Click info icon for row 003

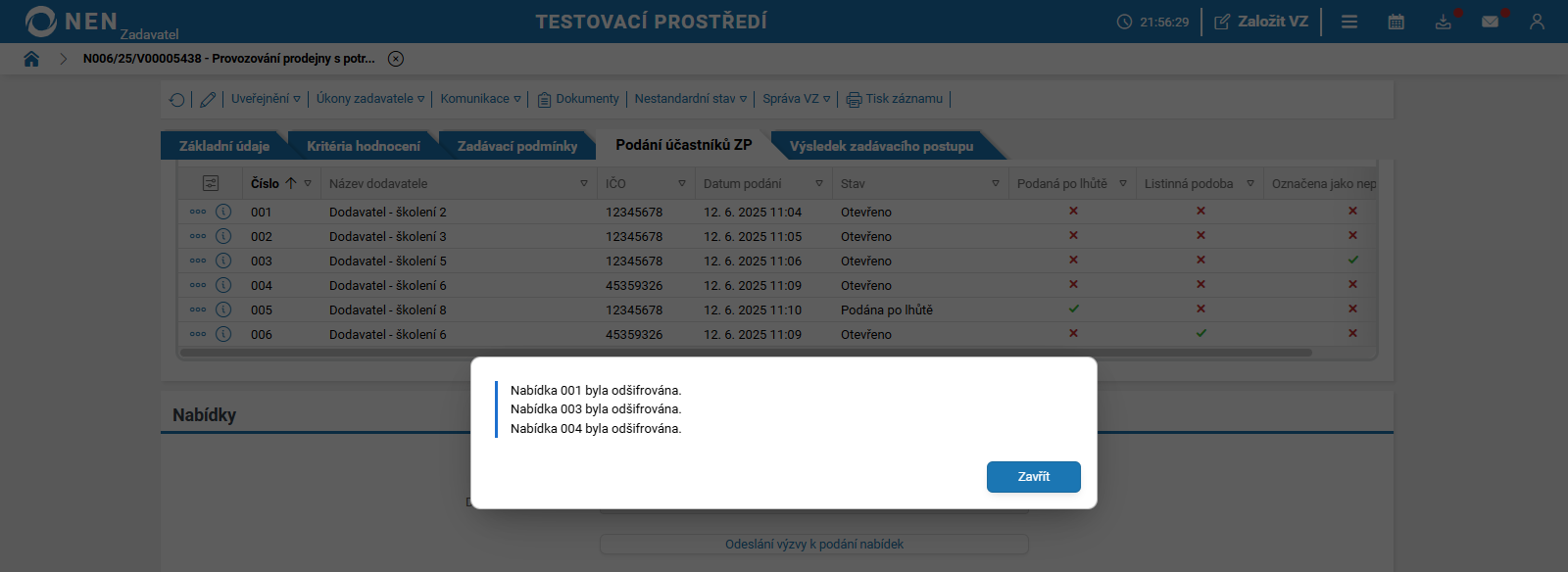click(223, 261)
